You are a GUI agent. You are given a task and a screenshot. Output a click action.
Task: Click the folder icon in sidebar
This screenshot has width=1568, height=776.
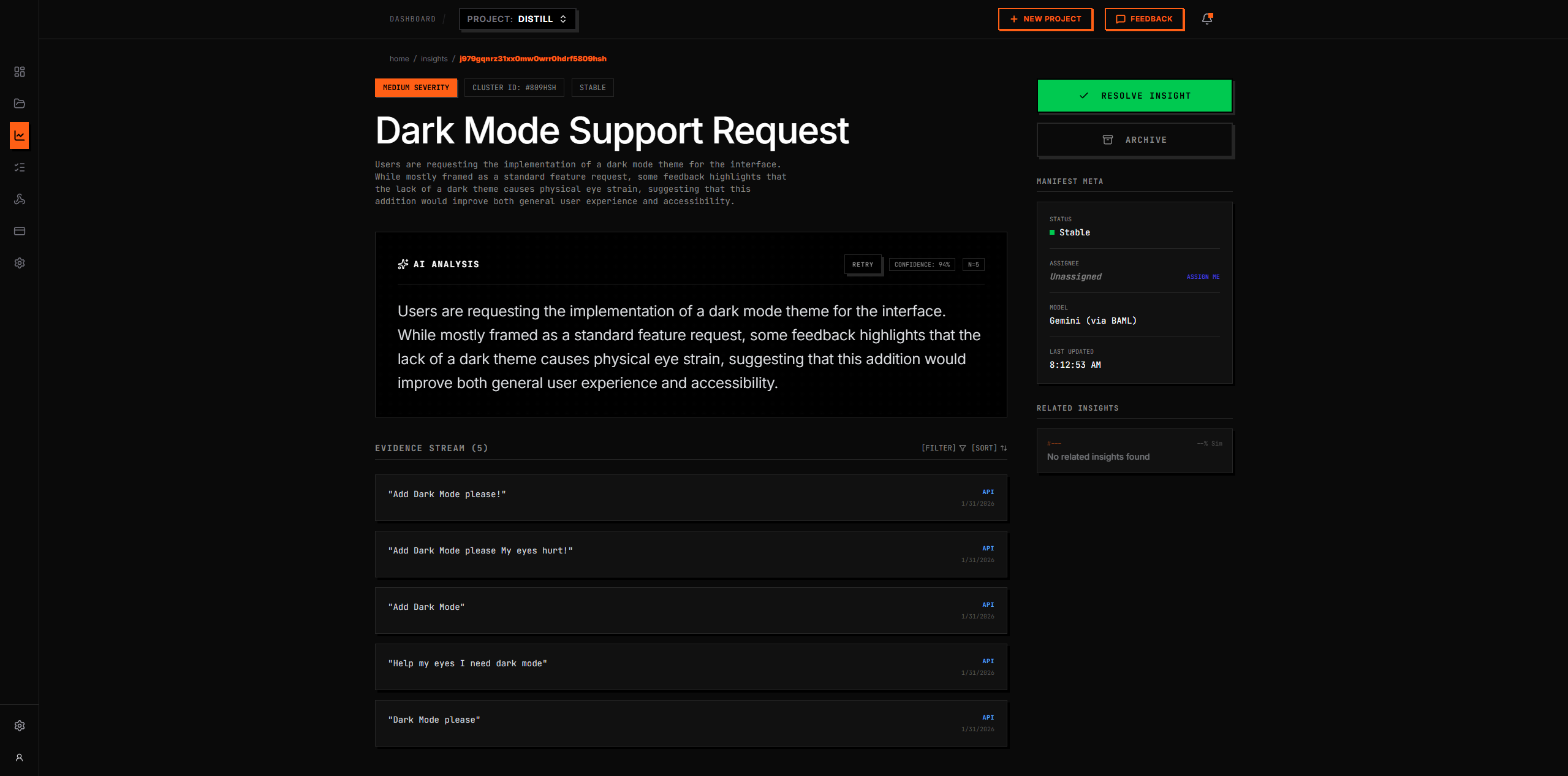tap(20, 104)
